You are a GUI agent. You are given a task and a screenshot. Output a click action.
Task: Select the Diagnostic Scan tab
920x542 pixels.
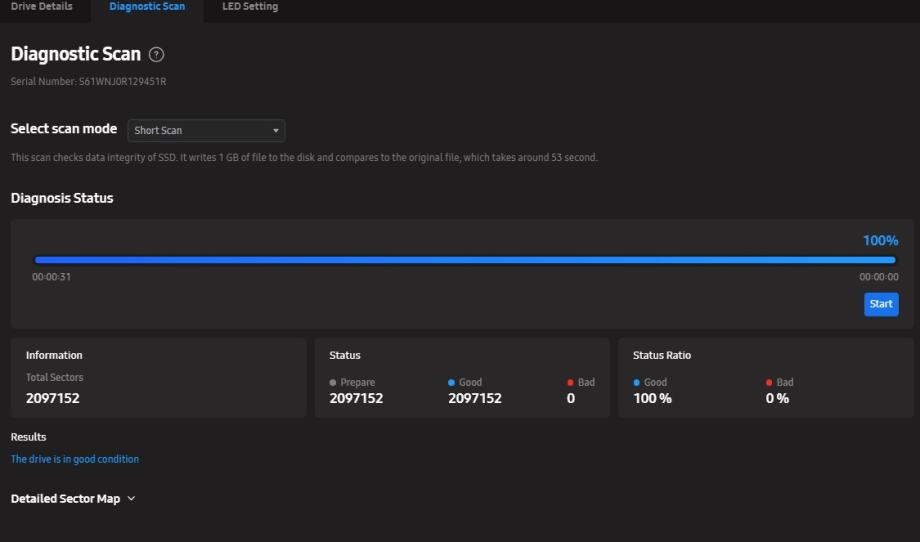coord(147,7)
